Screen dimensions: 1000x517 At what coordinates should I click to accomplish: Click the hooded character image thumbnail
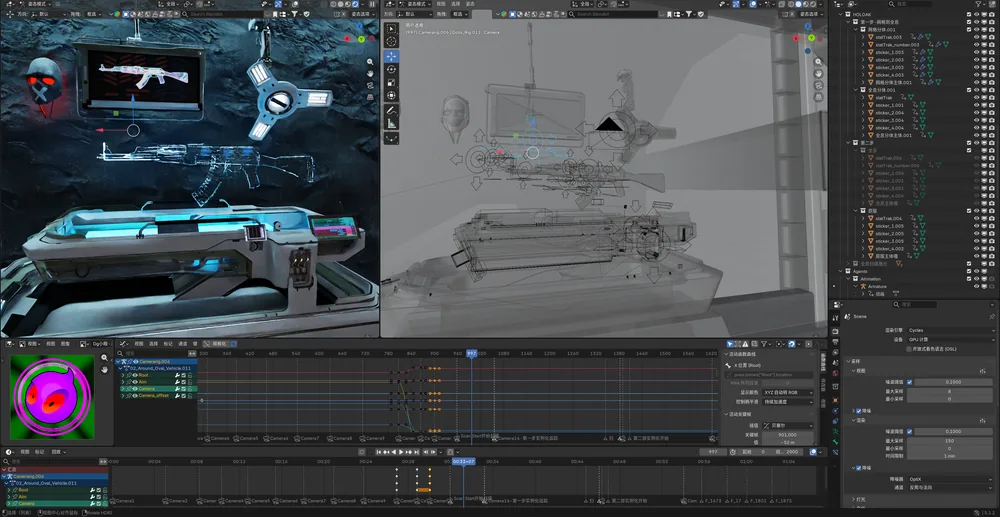[52, 397]
